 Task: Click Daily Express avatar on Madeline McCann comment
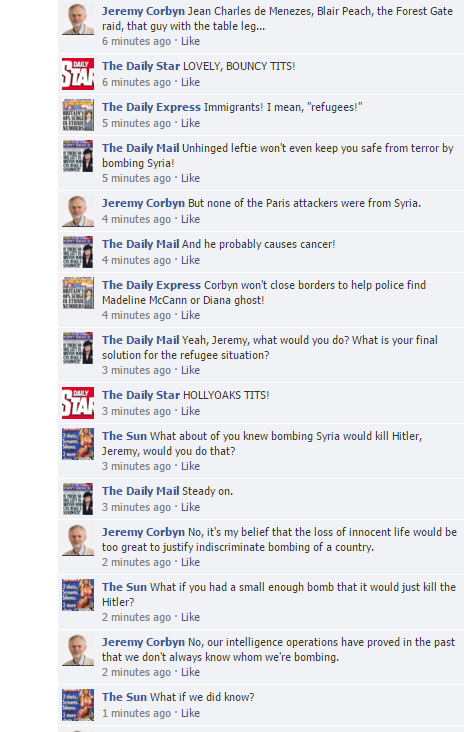[78, 293]
